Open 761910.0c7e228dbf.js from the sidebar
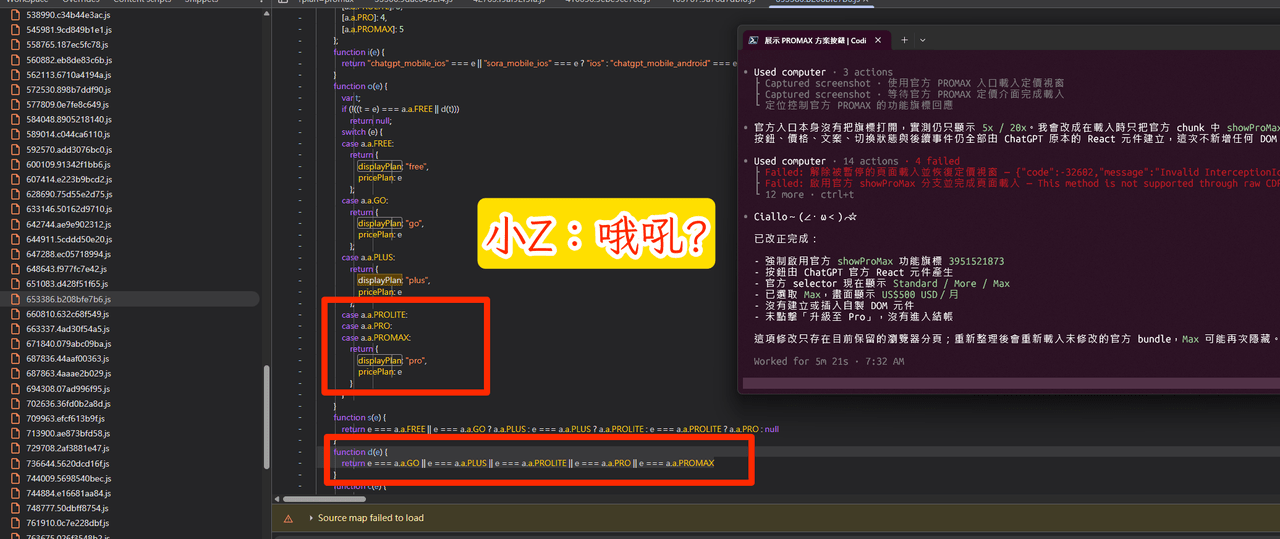 coord(69,523)
